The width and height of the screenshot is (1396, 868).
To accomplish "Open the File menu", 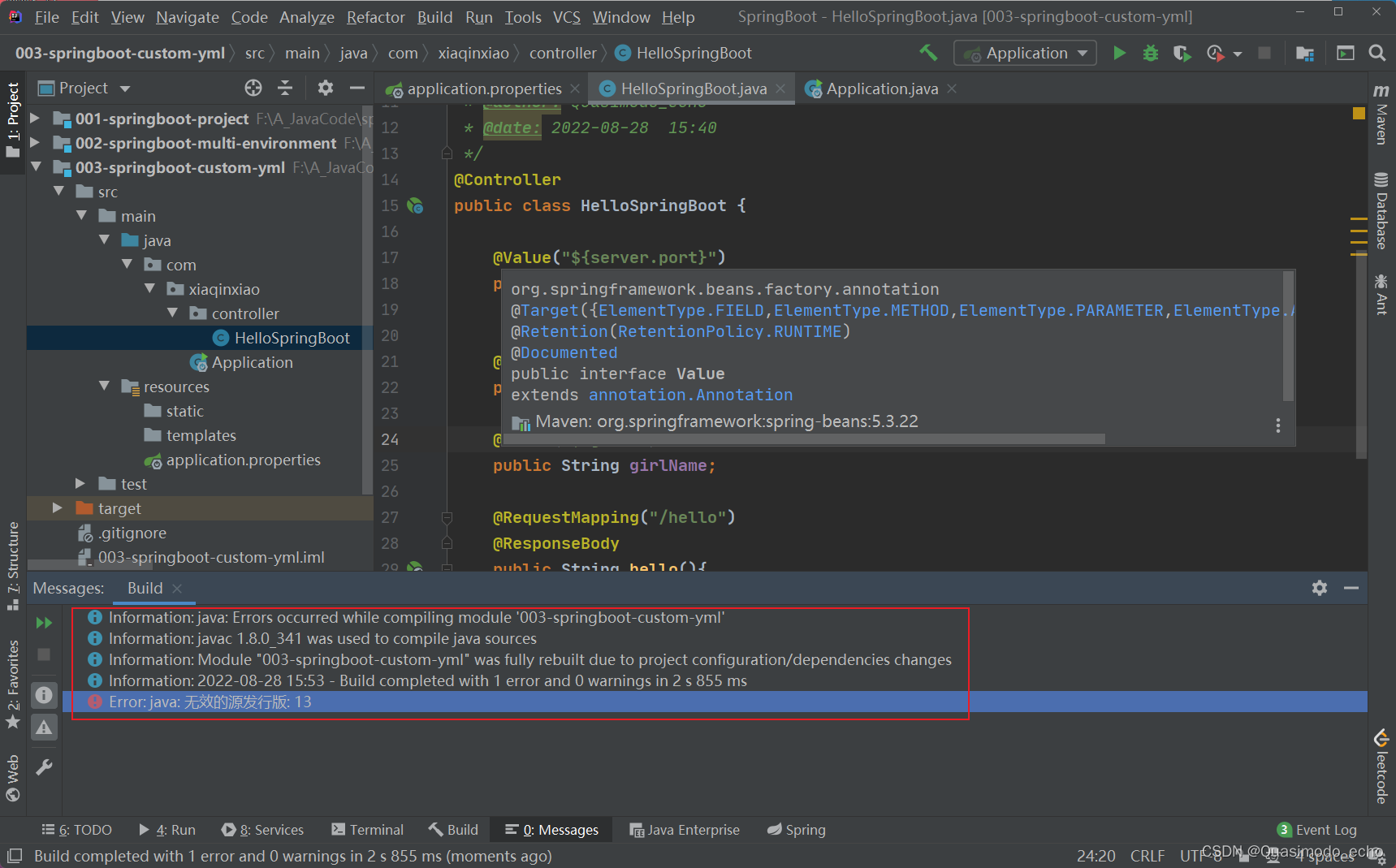I will tap(46, 17).
